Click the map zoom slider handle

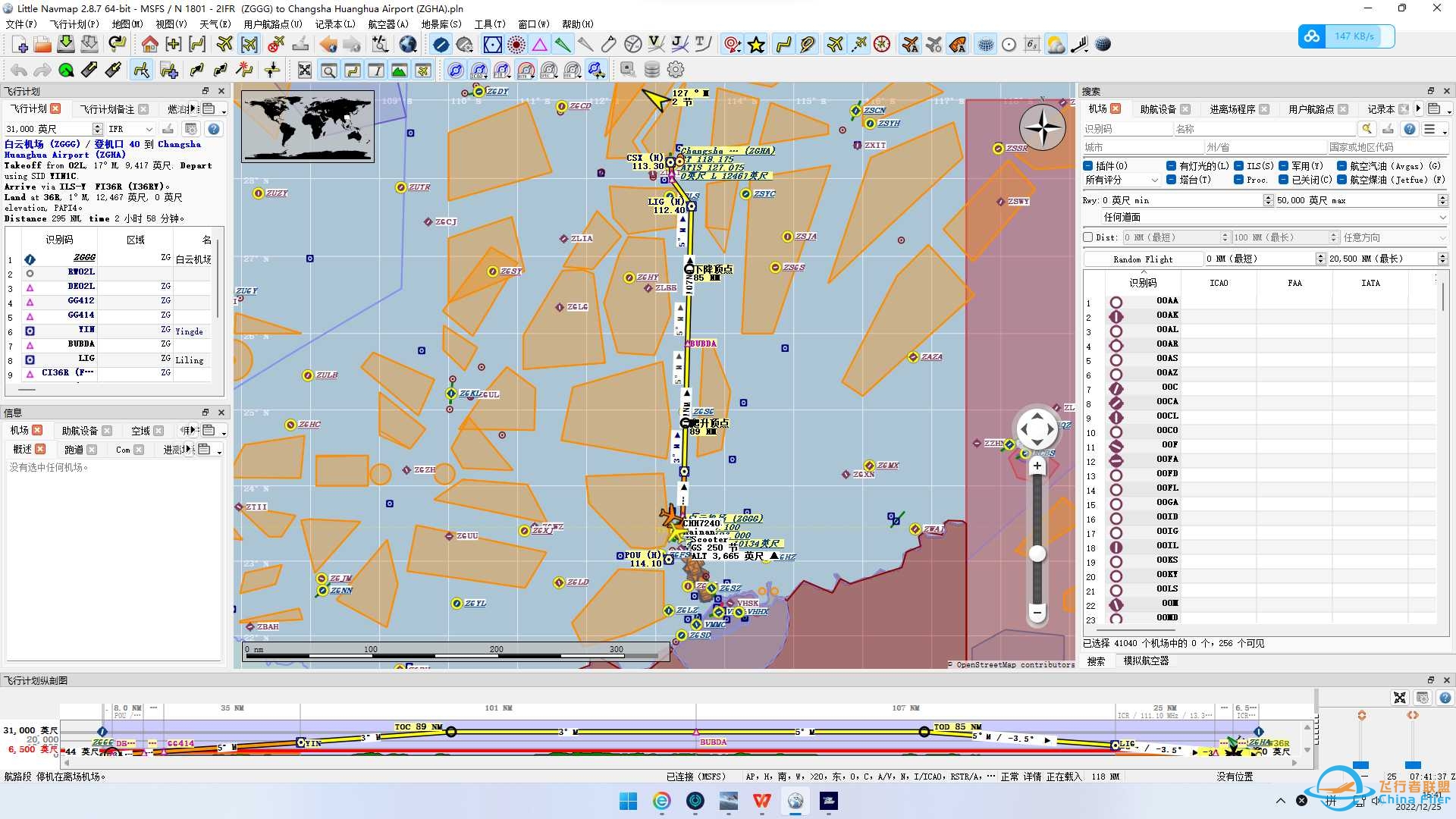(1037, 554)
